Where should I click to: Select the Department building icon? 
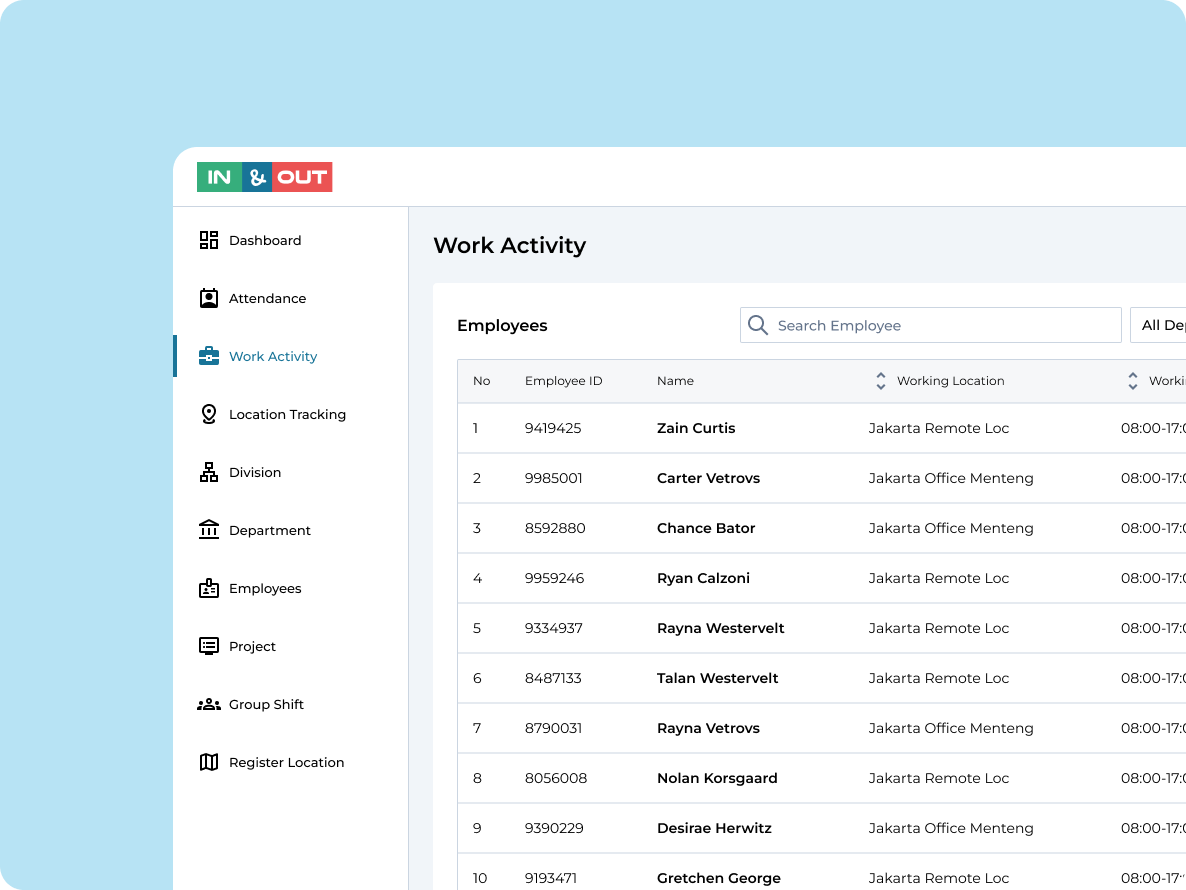(x=208, y=530)
